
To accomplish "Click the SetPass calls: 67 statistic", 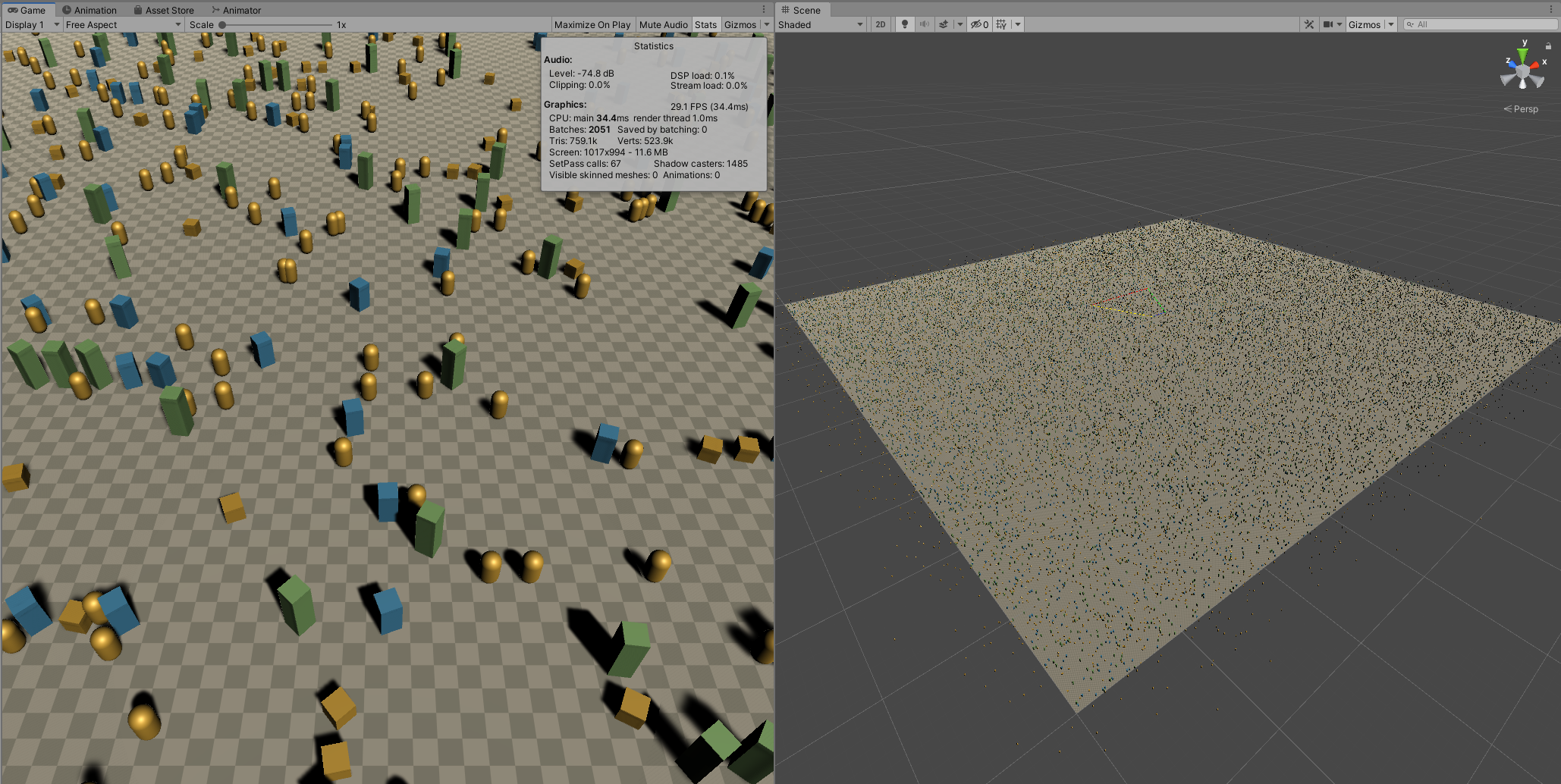I will [585, 164].
